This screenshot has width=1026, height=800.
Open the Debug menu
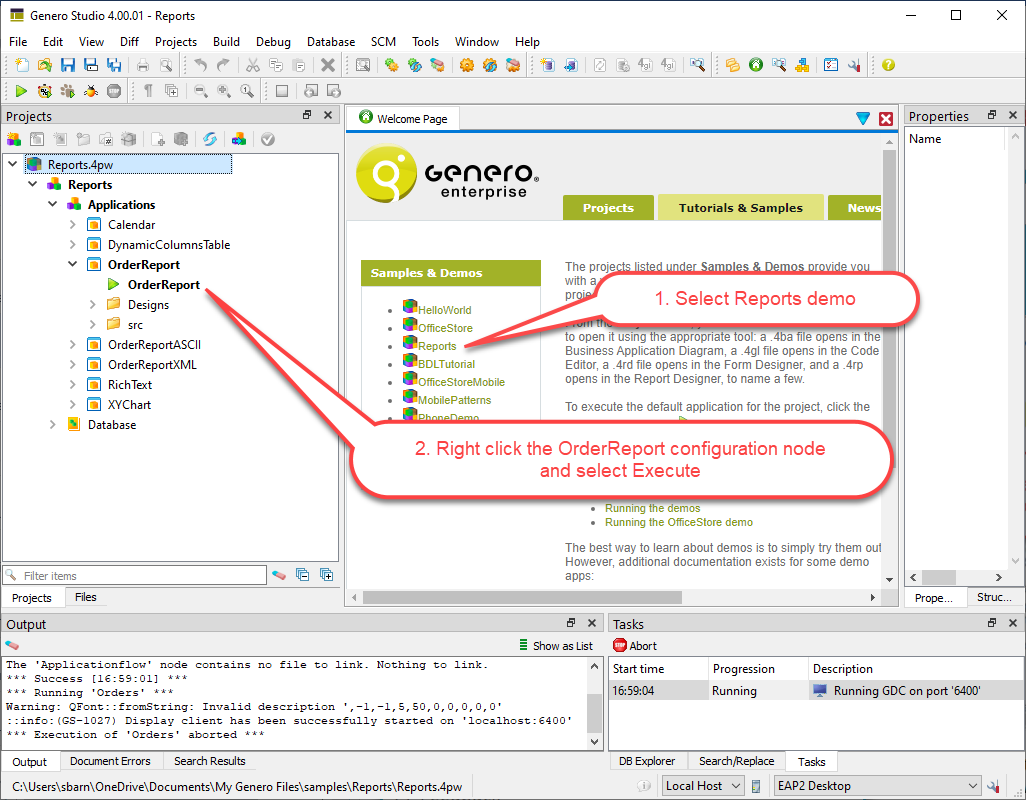coord(273,41)
